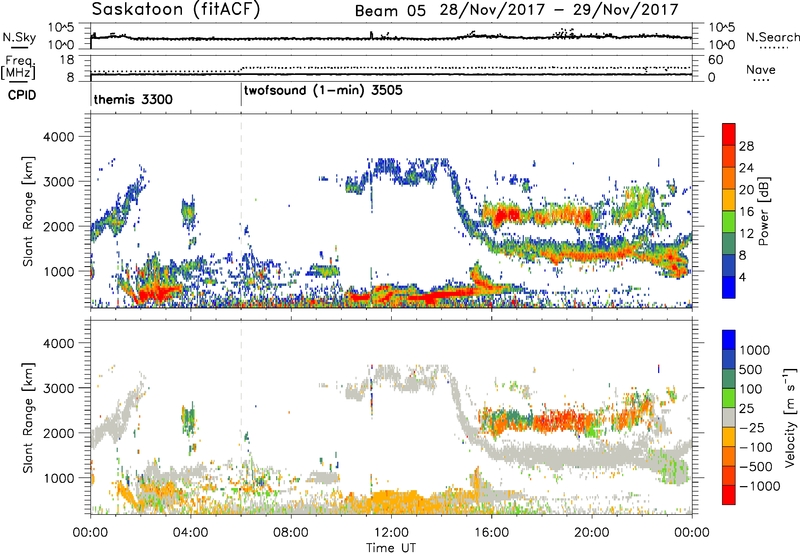This screenshot has width=800, height=554.
Task: Click the 'Beam 05' label
Action: (x=390, y=11)
